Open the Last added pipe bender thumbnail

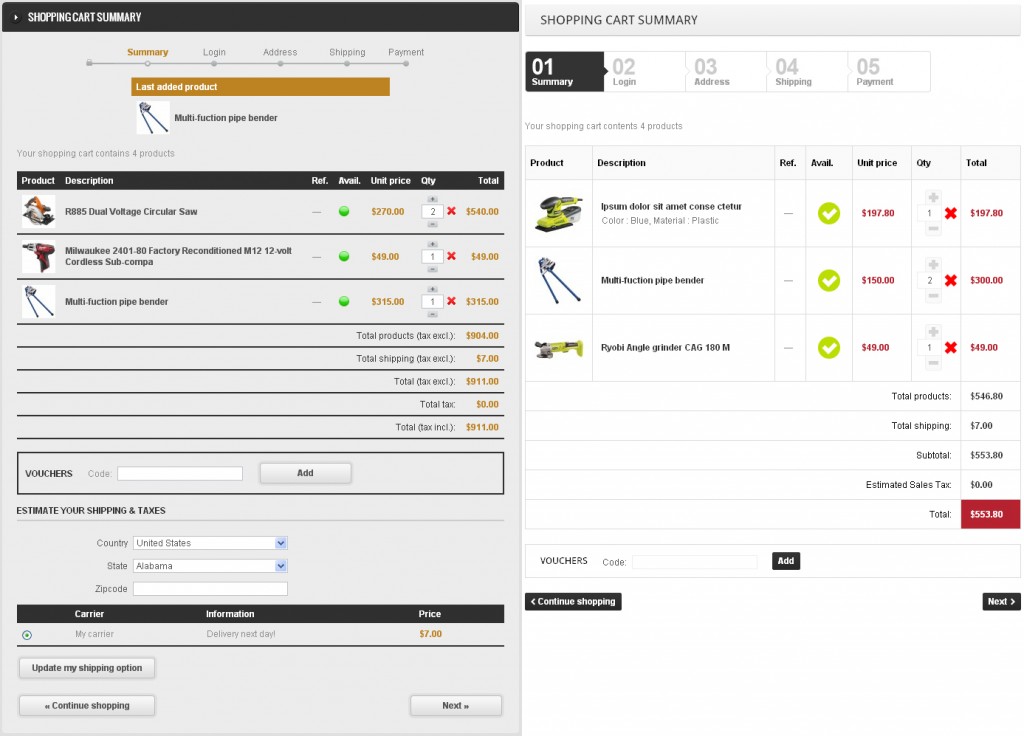[x=153, y=118]
